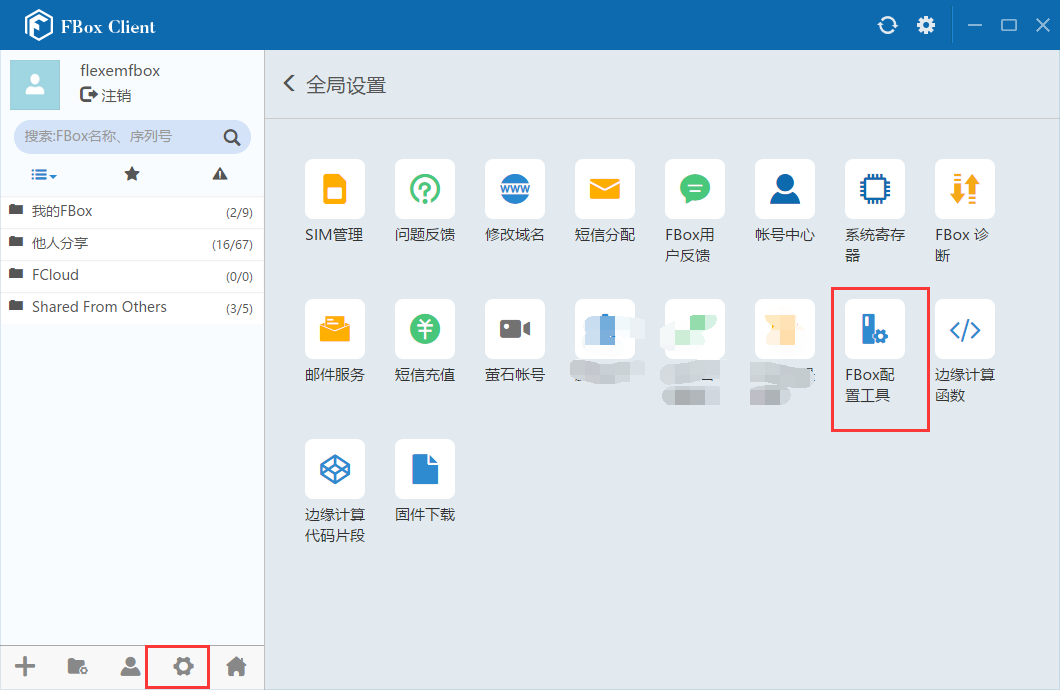Screen dimensions: 1060x690
Task: Open FBox 诊断 arrows icon
Action: click(964, 189)
